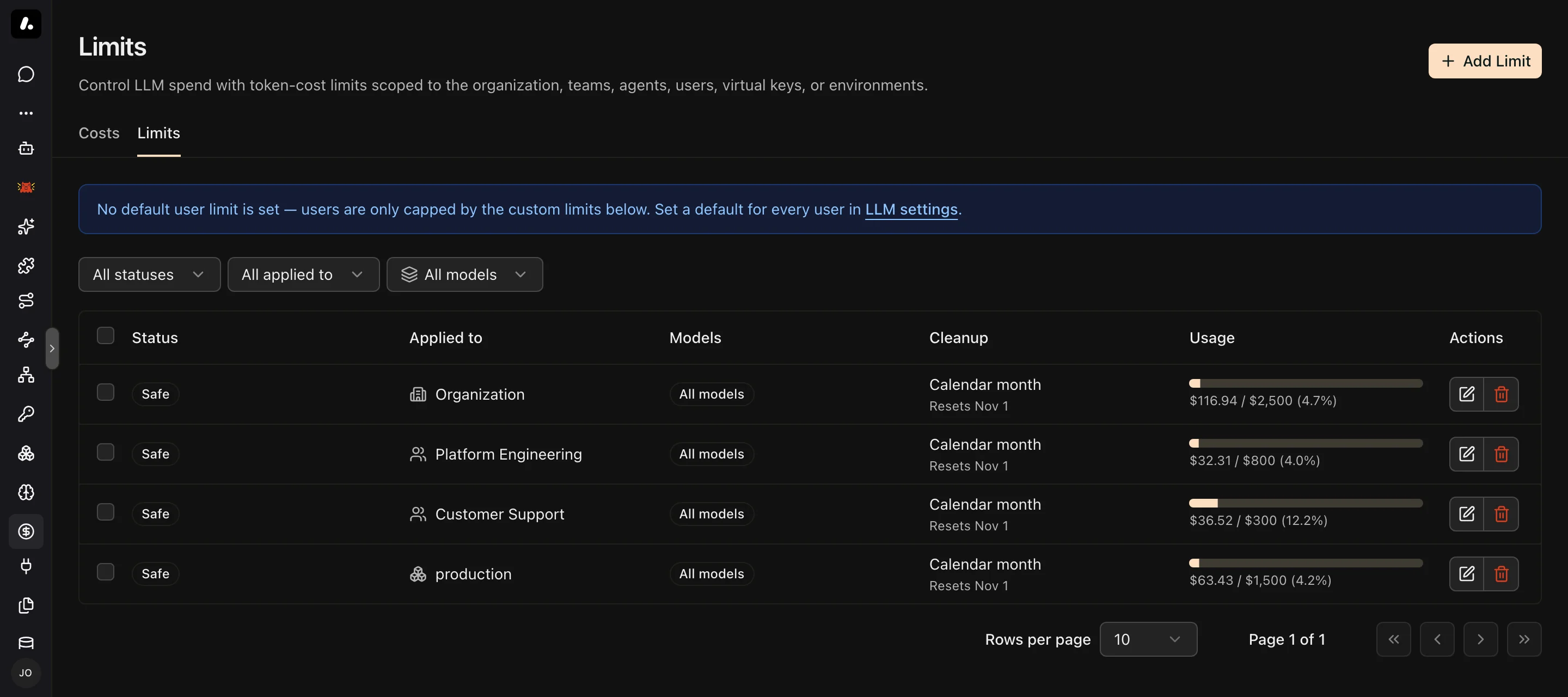
Task: Open the JO user avatar
Action: point(26,672)
